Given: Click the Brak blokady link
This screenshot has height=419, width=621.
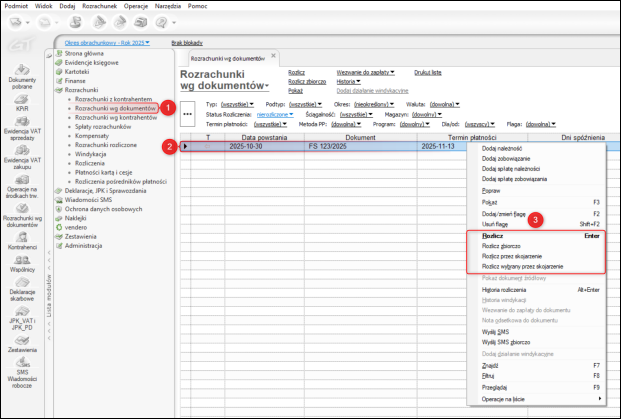Looking at the screenshot, I should (x=187, y=43).
